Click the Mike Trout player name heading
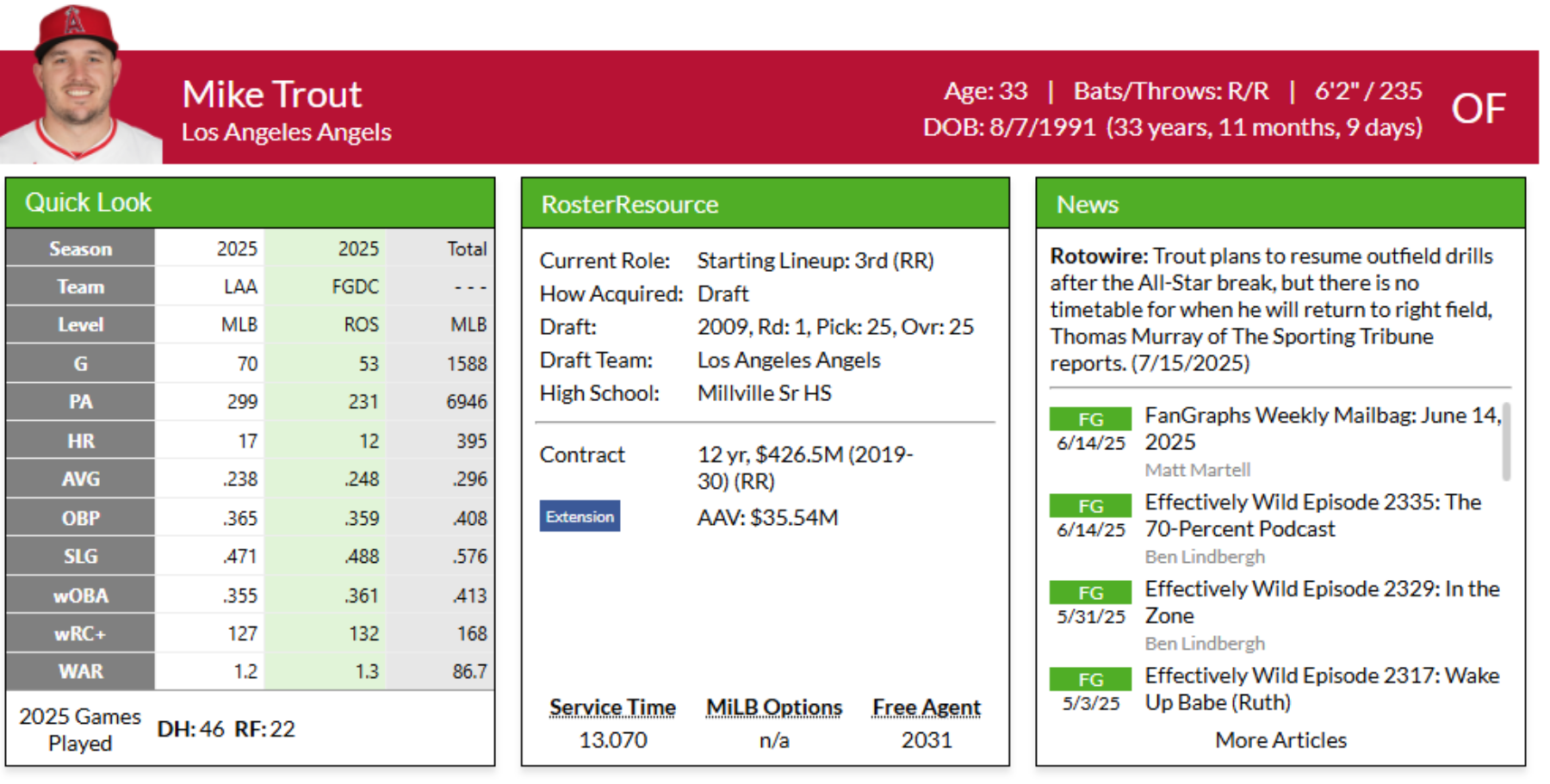Viewport: 1550px width, 784px height. point(271,94)
